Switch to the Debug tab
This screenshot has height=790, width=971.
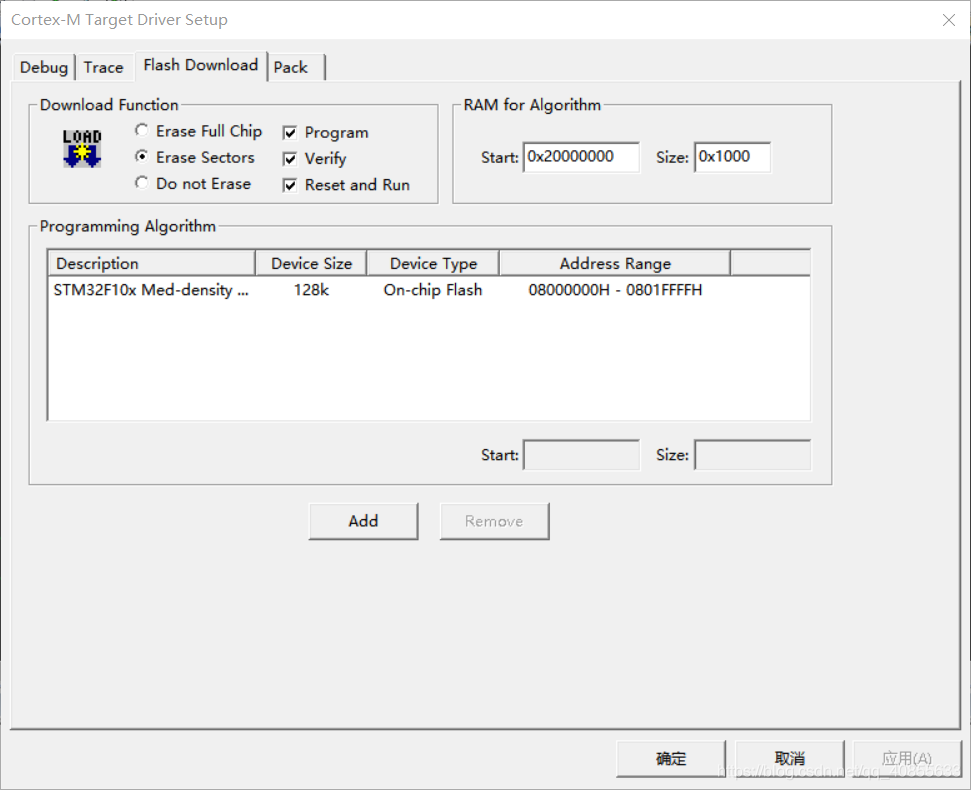[44, 67]
